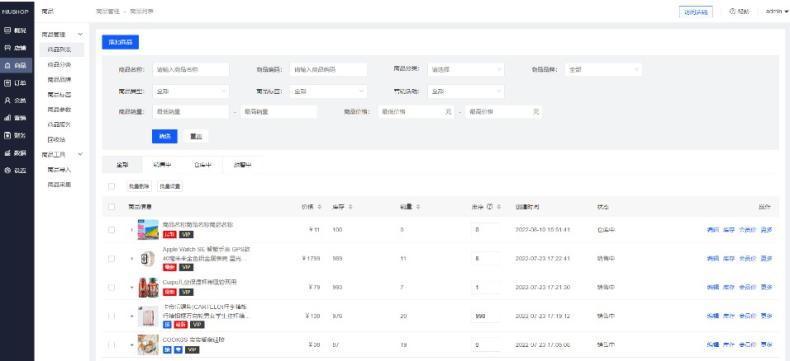The height and width of the screenshot is (361, 790).
Task: Open the product brand dropdown showing 全部
Action: [x=604, y=69]
